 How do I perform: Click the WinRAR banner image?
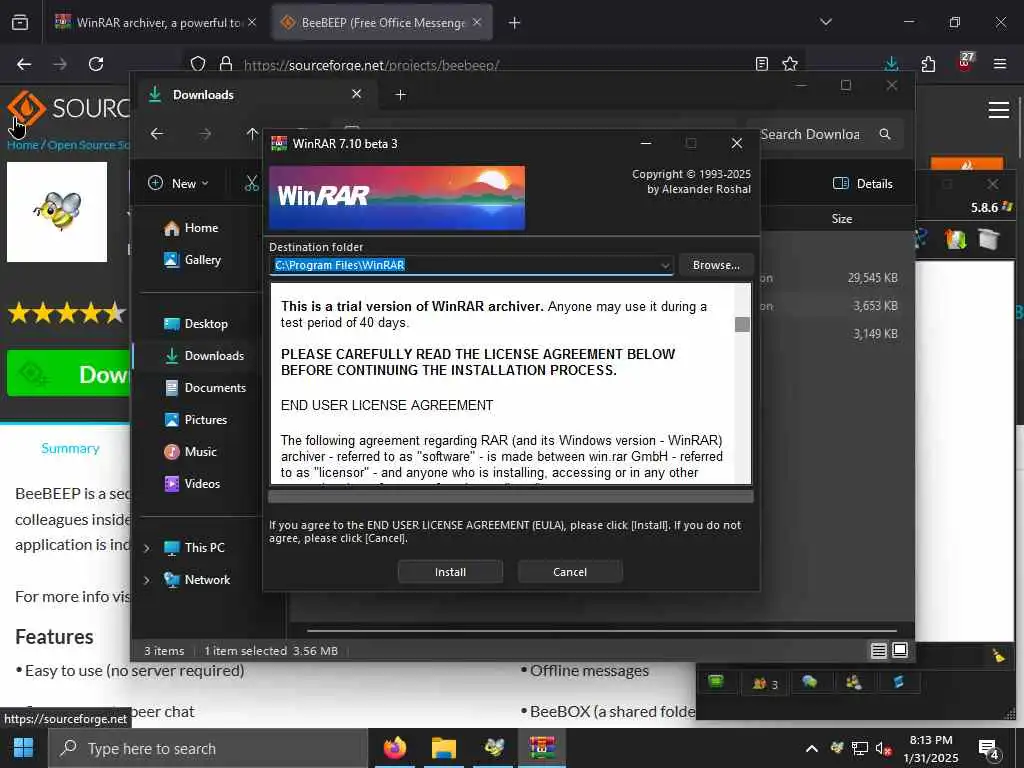(x=397, y=197)
